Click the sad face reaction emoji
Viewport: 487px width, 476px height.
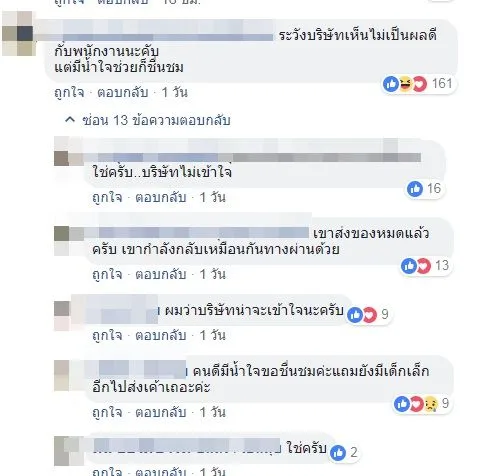pyautogui.click(x=430, y=404)
